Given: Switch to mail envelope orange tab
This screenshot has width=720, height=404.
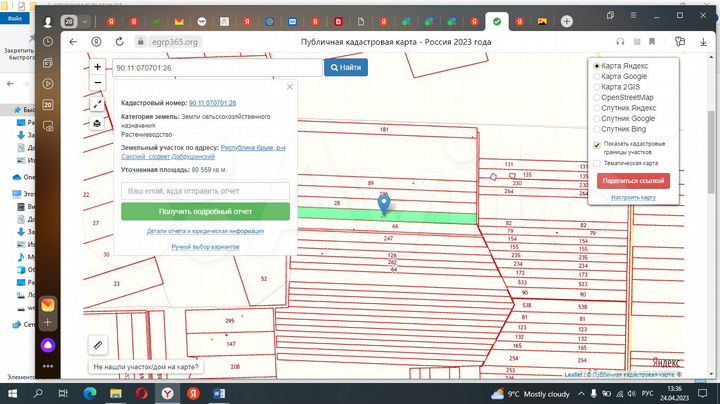Looking at the screenshot, I should 179,22.
